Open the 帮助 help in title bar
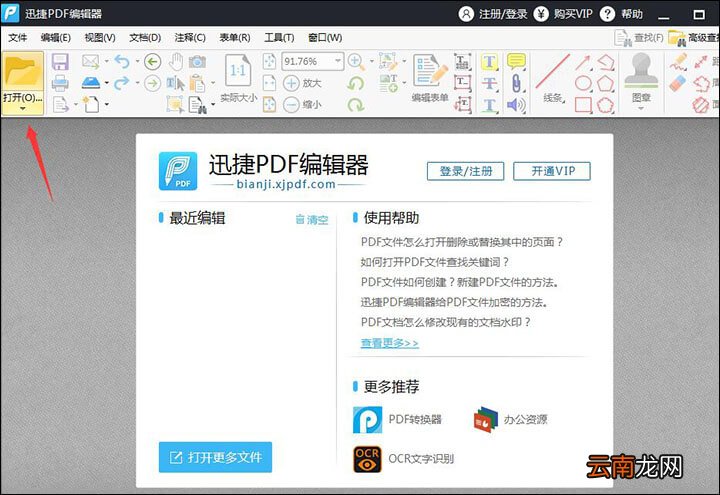The image size is (720, 495). pos(621,14)
